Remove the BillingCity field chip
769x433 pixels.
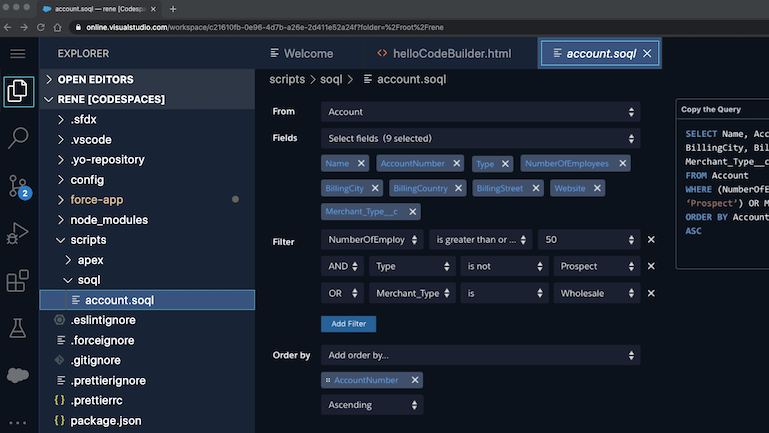tap(375, 188)
